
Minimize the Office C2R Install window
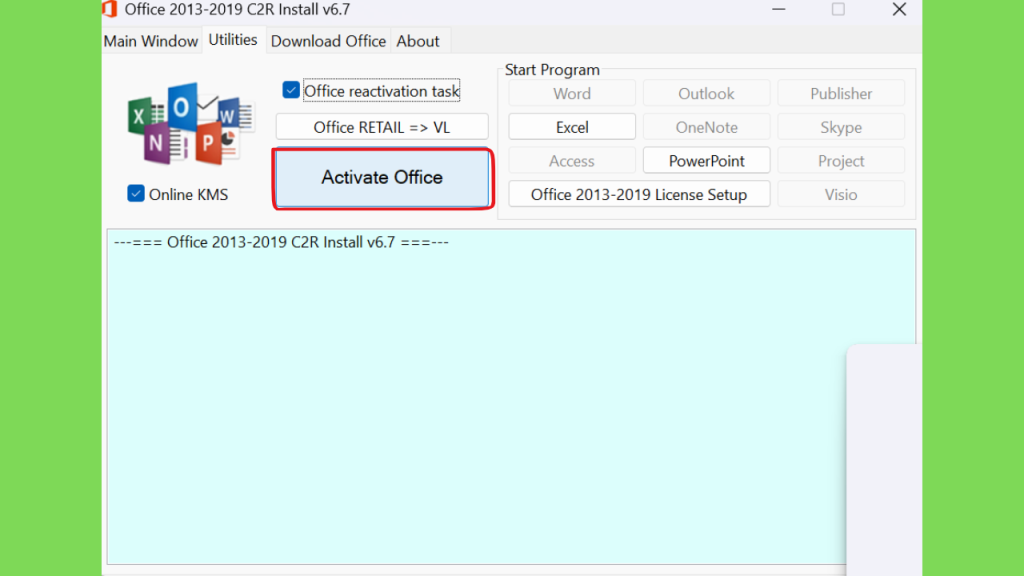pyautogui.click(x=778, y=9)
